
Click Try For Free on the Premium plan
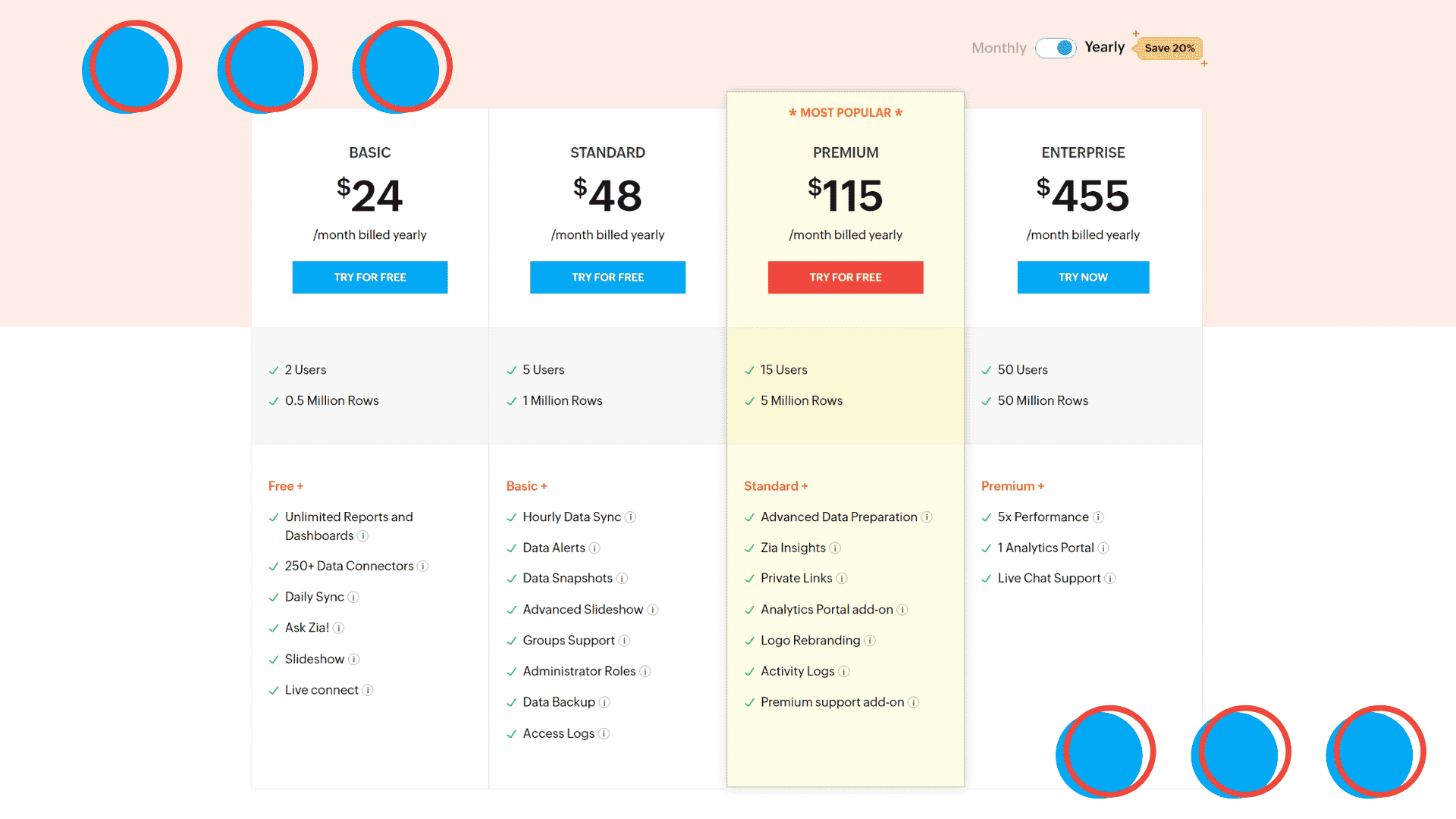tap(844, 276)
